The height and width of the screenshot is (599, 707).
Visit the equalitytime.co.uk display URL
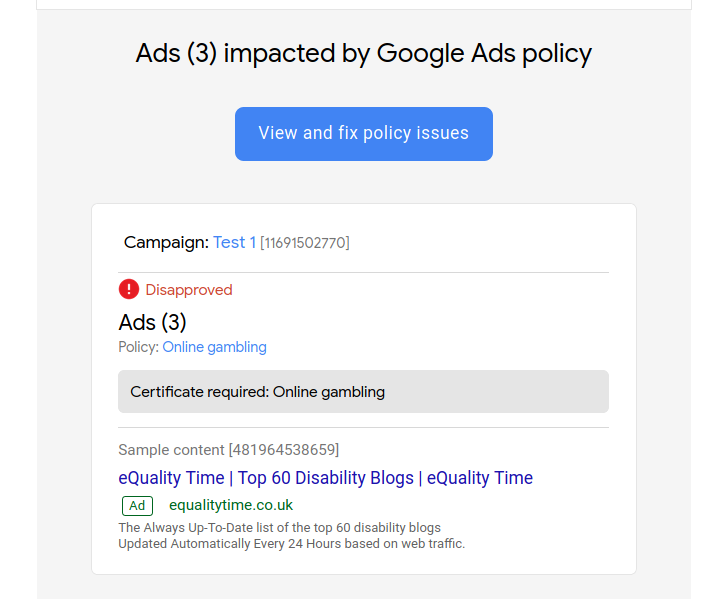(231, 505)
